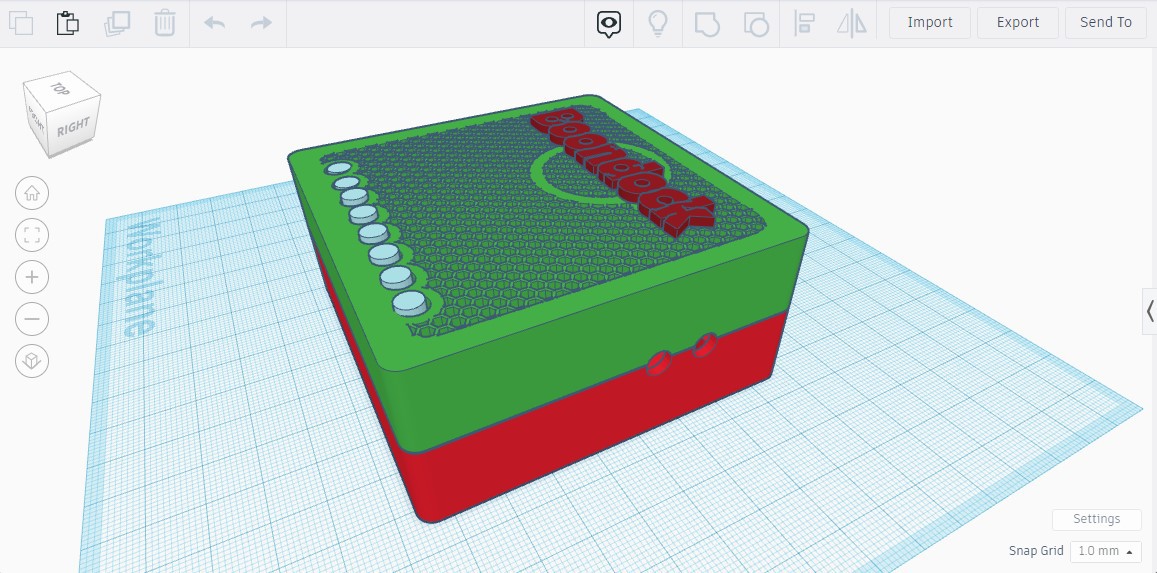Viewport: 1157px width, 573px height.
Task: Click the Ungroup shapes icon
Action: click(756, 24)
